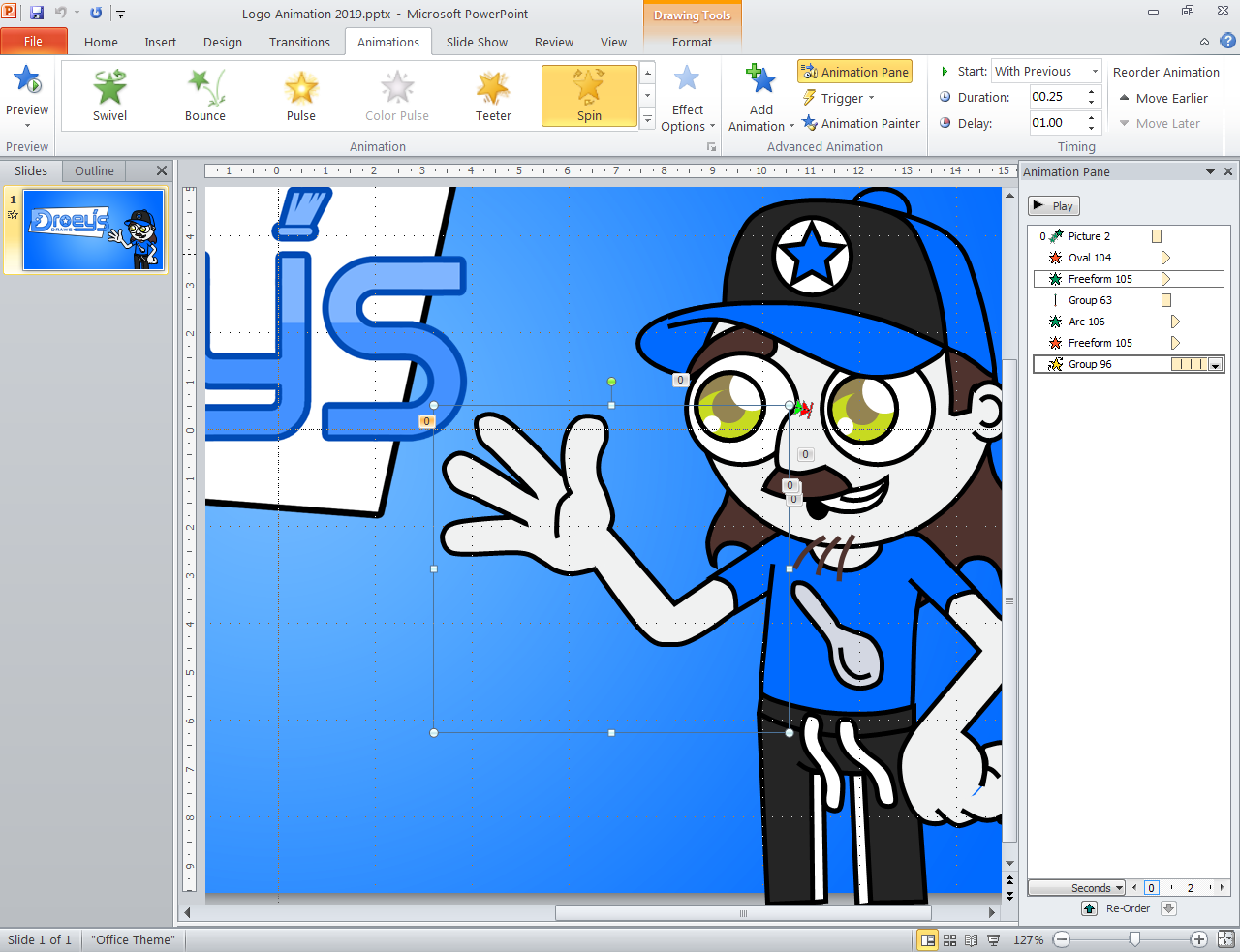Click the Group 96 timeline duration bar
This screenshot has width=1240, height=952.
tap(1189, 365)
